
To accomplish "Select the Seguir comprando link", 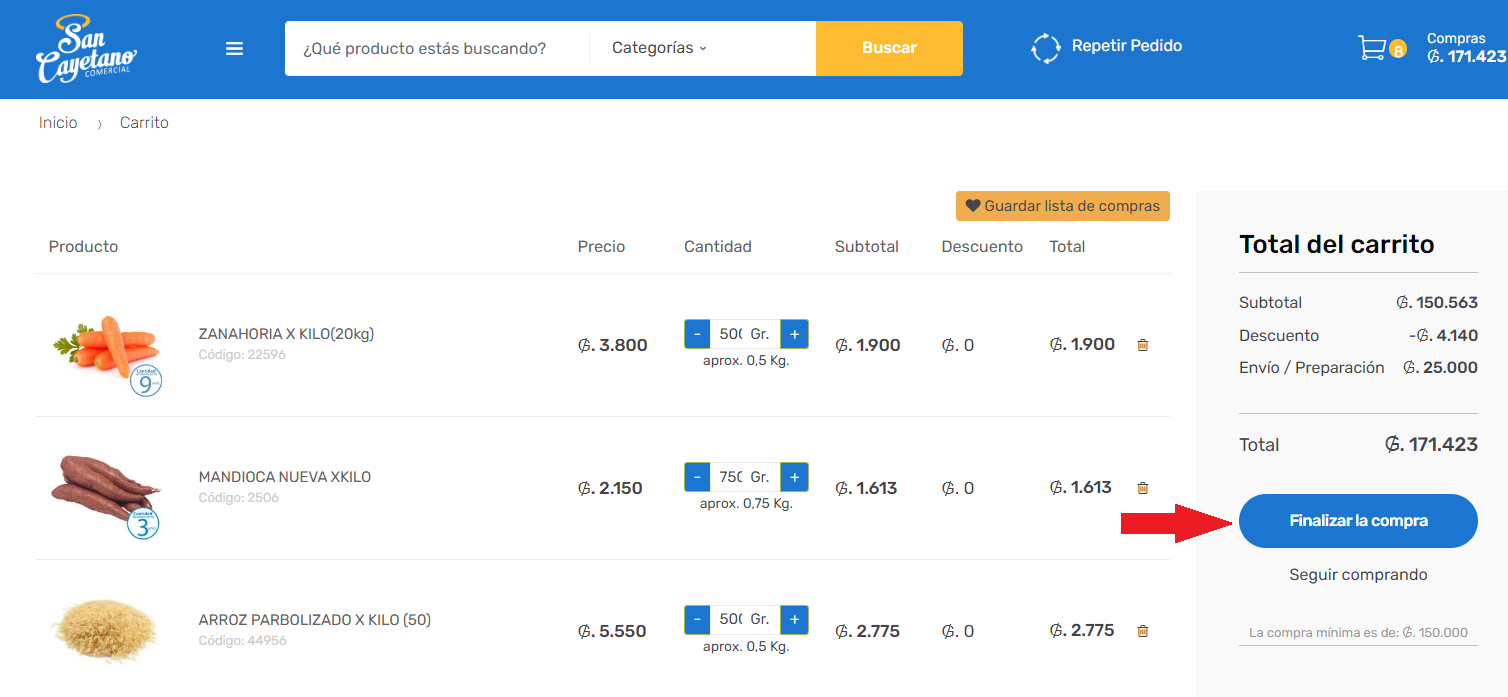I will click(x=1358, y=575).
